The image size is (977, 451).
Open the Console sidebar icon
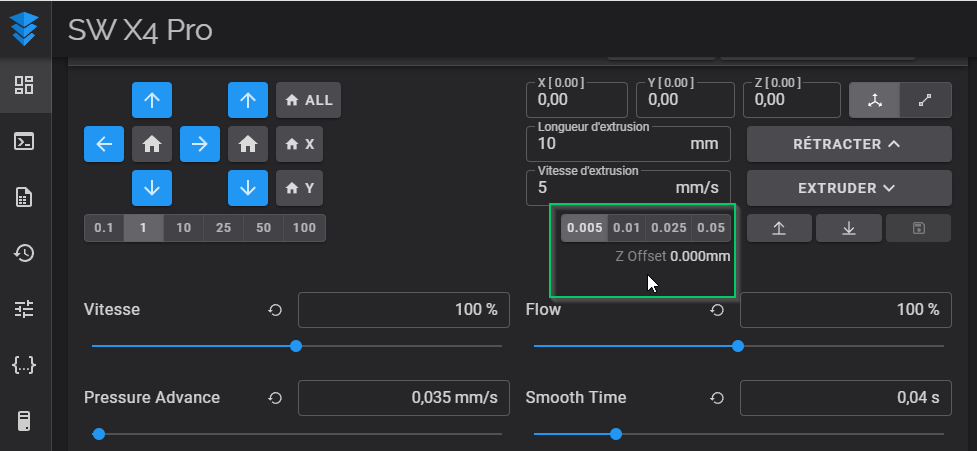24,141
